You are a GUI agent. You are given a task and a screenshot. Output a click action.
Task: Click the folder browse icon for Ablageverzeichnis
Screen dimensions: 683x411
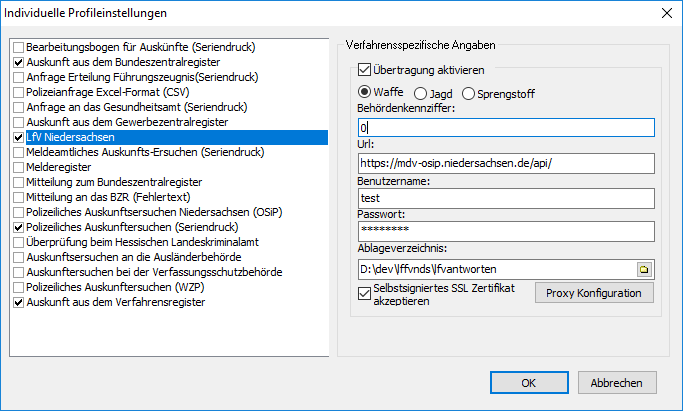[x=644, y=269]
